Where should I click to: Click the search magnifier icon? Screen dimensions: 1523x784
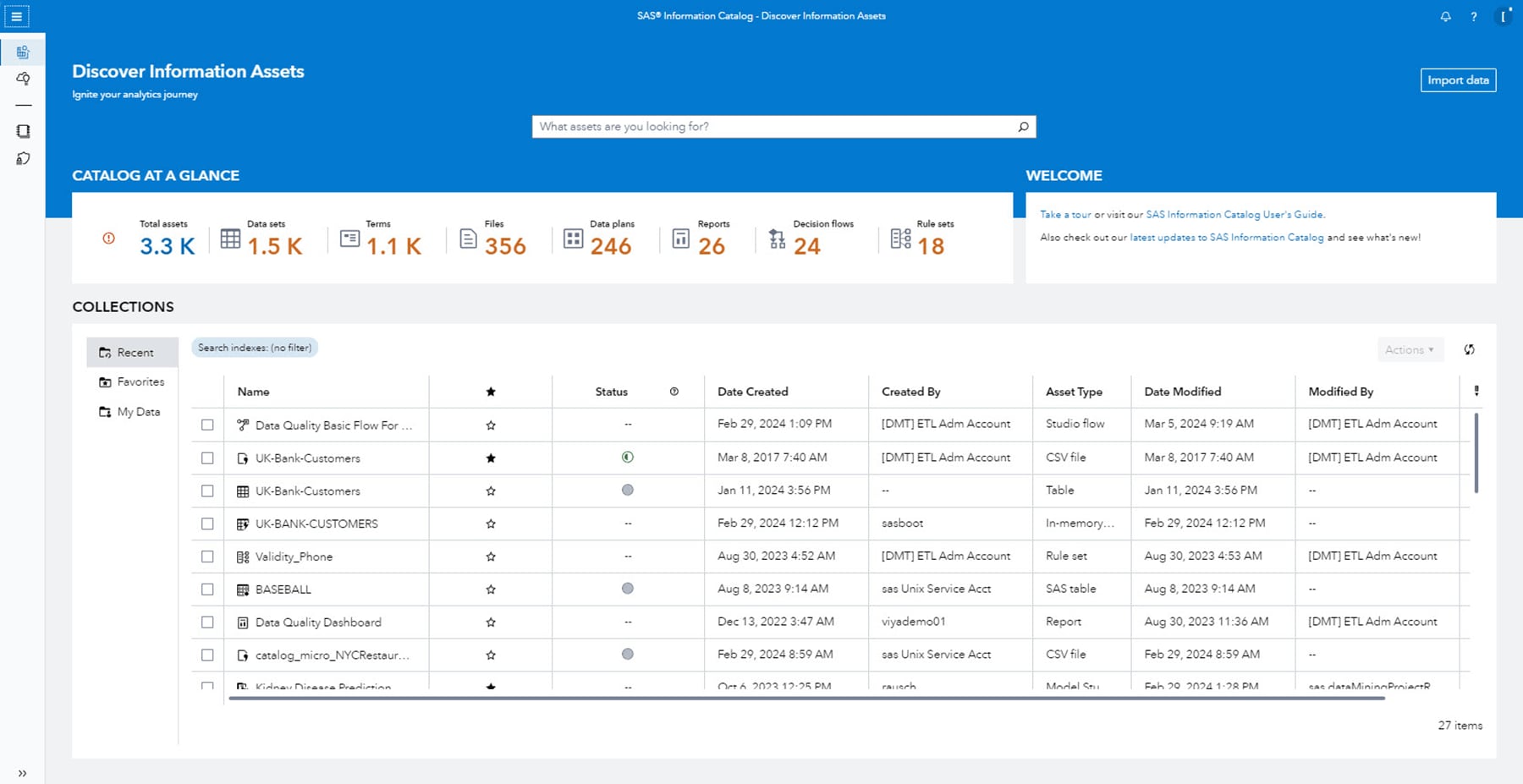coord(1023,126)
